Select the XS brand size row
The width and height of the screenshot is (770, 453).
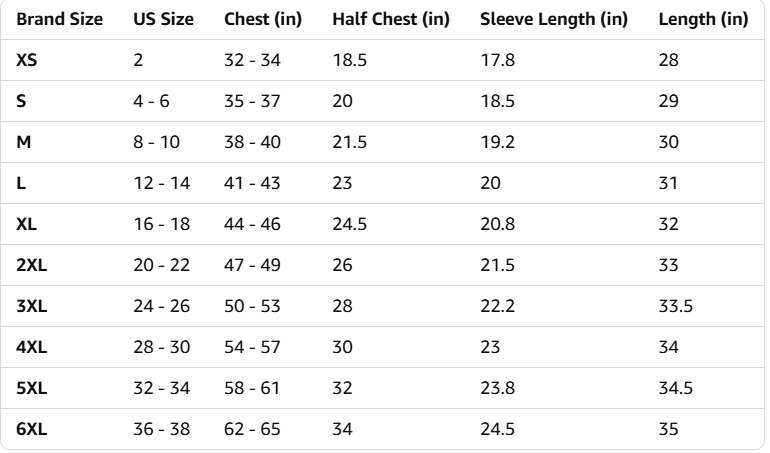coord(28,60)
